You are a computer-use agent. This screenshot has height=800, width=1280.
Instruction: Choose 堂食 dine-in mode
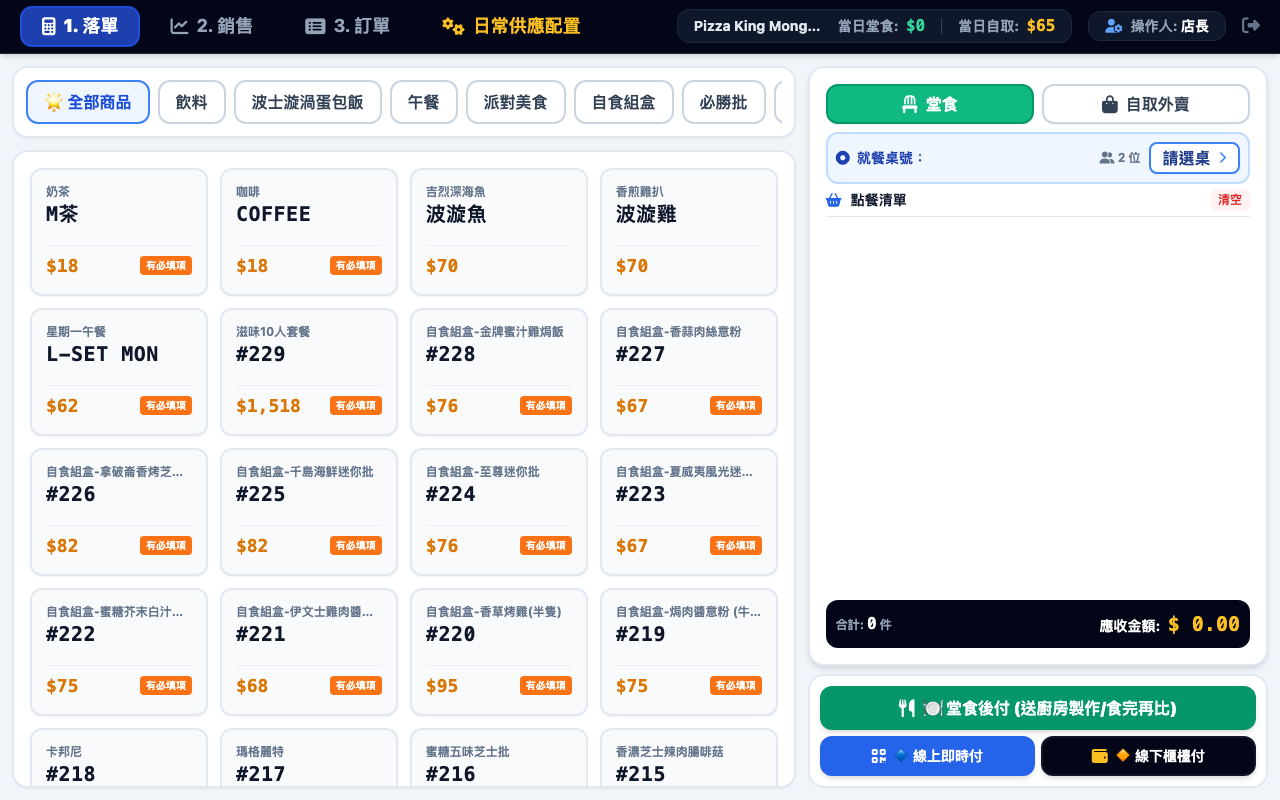tap(930, 104)
